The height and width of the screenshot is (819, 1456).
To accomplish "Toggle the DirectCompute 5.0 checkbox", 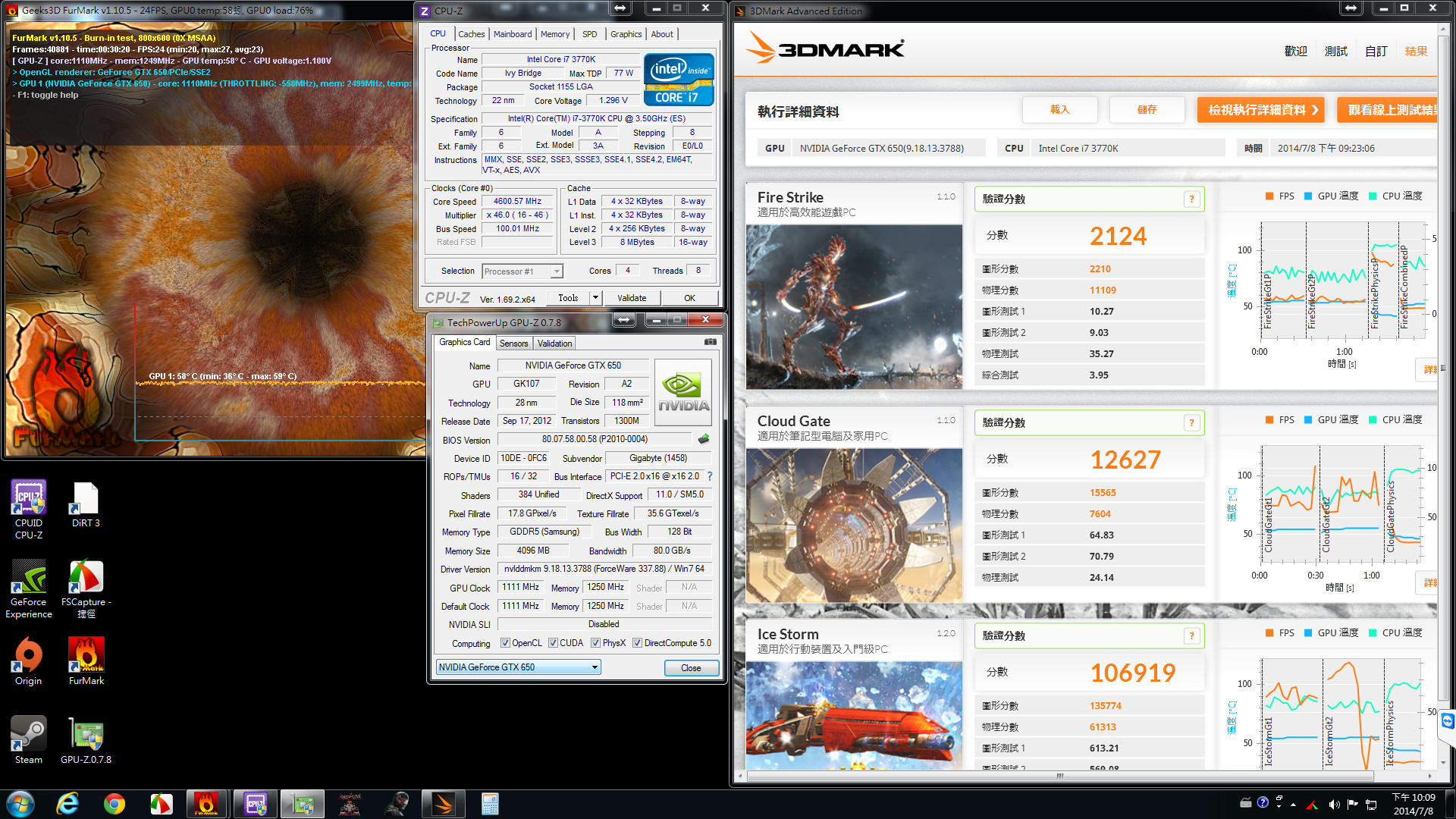I will tap(637, 643).
